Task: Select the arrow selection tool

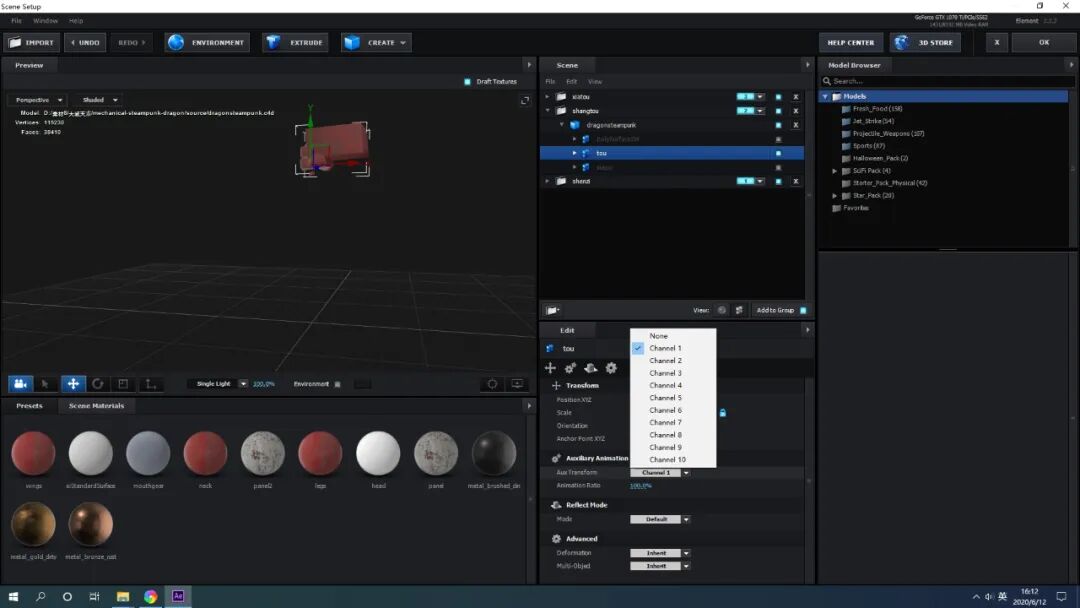Action: coord(45,384)
